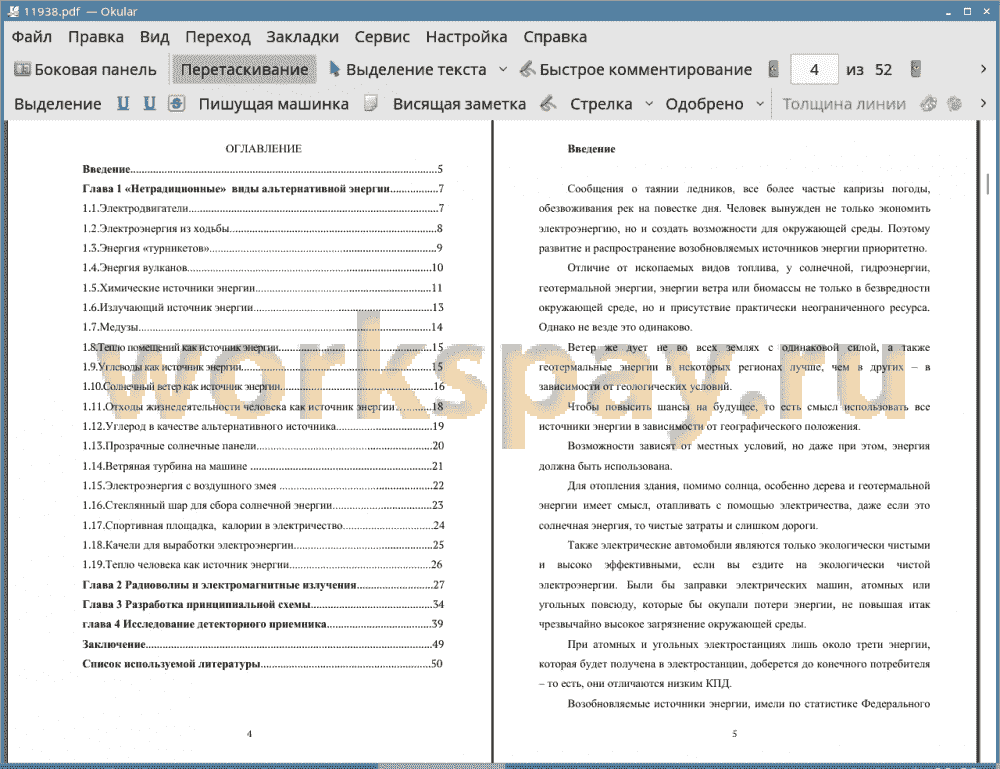
Task: Select the Squiggly underline annotation tool
Action: pos(149,103)
